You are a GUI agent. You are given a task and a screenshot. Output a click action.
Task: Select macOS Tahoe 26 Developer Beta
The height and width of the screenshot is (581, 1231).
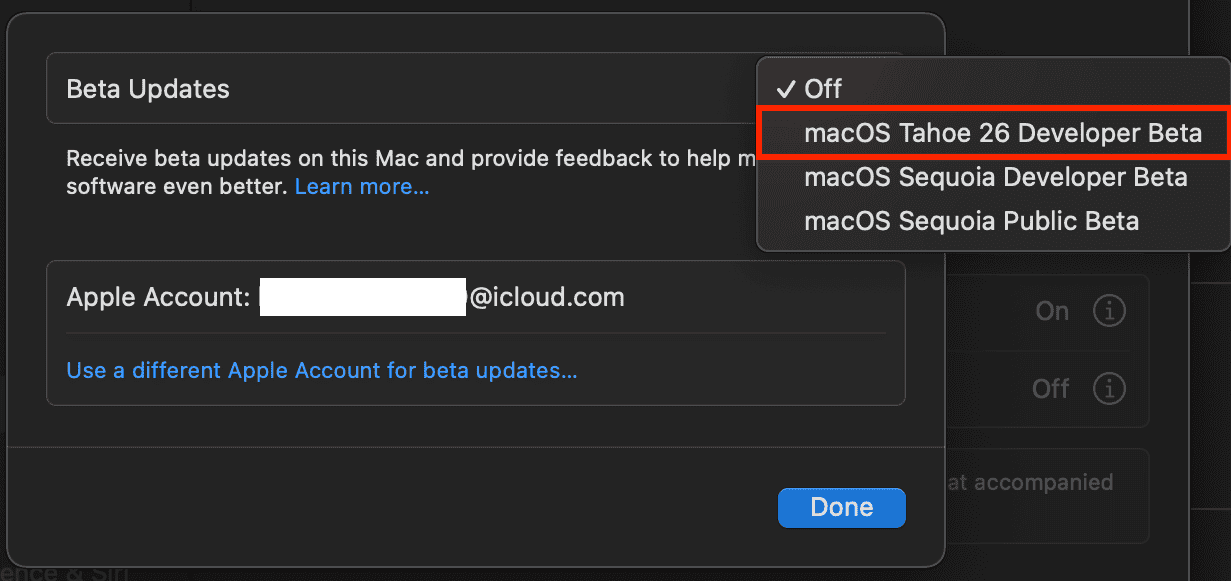pyautogui.click(x=1002, y=134)
